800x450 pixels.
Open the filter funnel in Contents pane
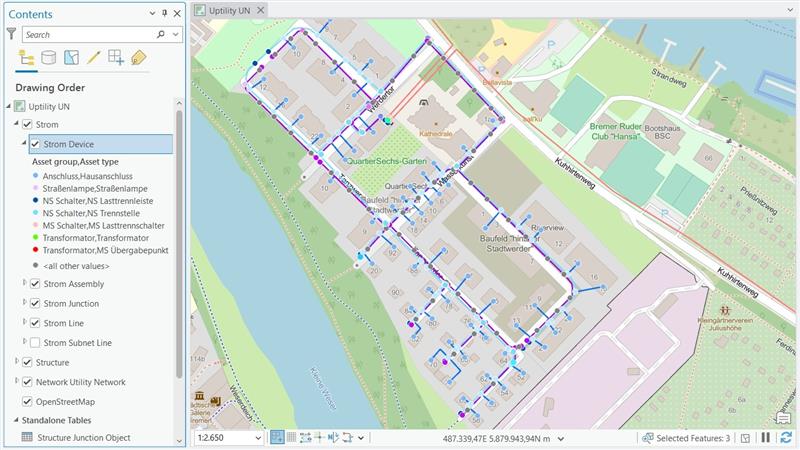[x=11, y=34]
